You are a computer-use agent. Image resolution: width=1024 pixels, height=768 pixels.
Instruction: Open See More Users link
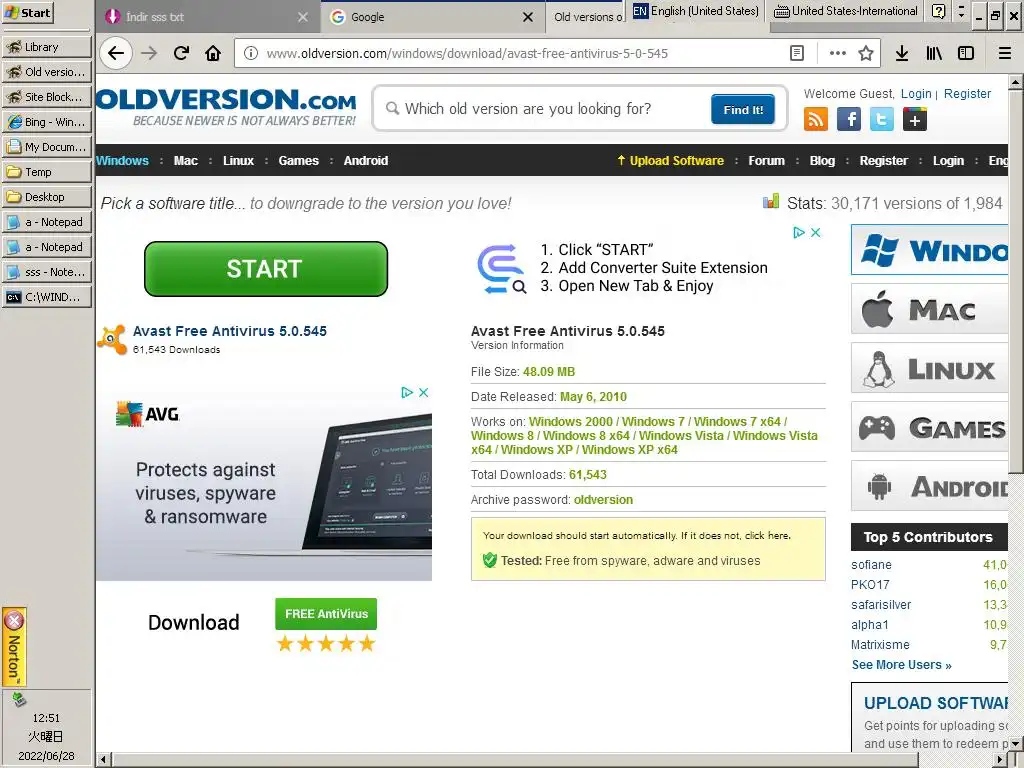point(901,665)
